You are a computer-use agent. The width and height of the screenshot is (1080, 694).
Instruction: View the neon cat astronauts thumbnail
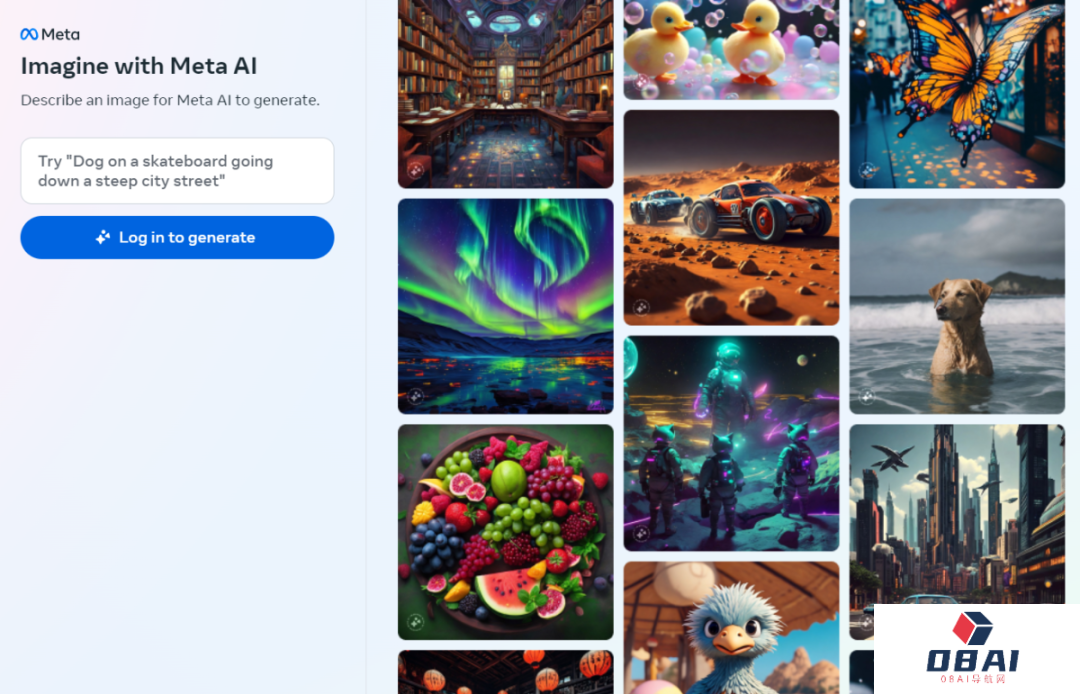(731, 443)
